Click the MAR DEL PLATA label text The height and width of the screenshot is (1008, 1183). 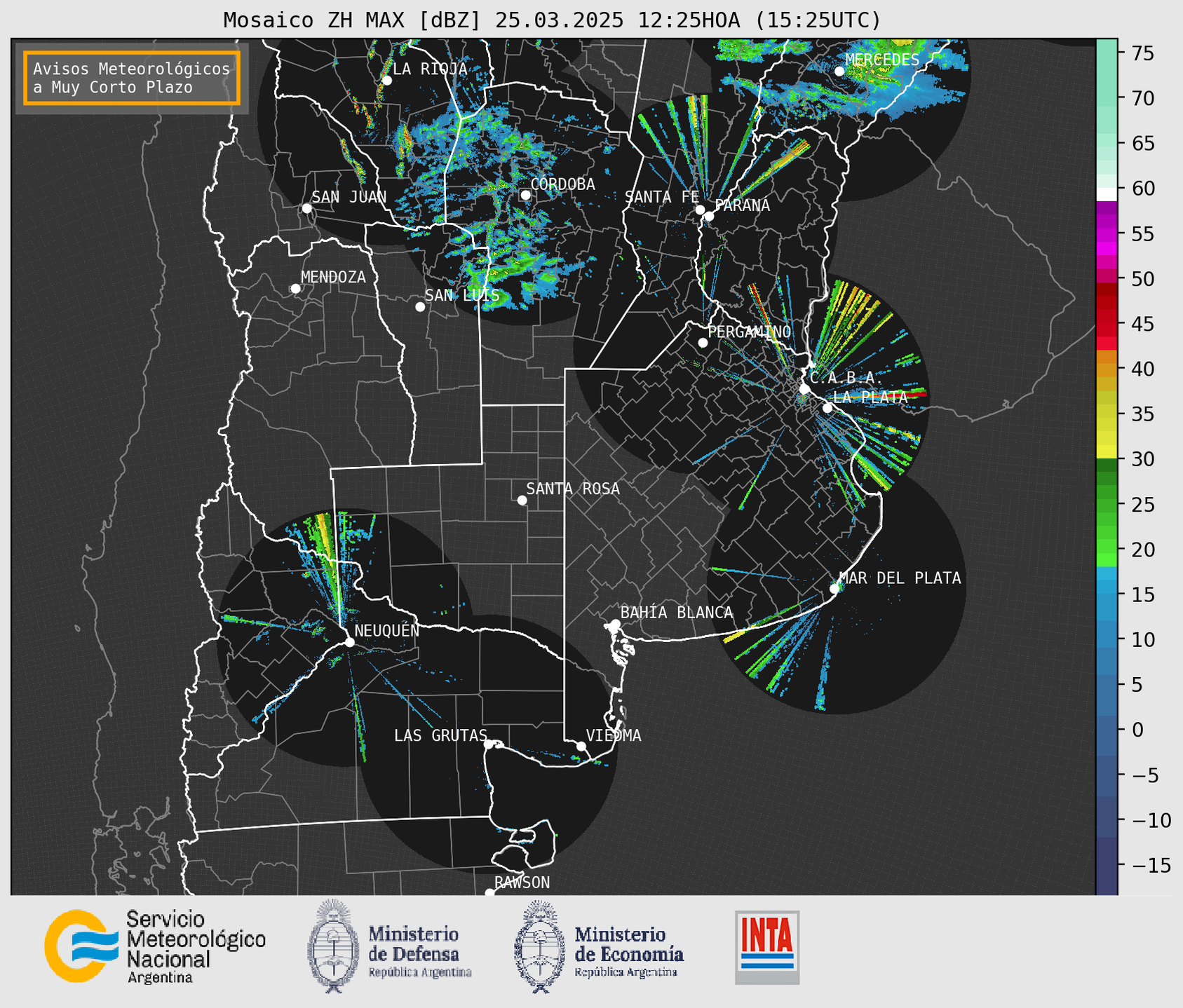pyautogui.click(x=900, y=578)
